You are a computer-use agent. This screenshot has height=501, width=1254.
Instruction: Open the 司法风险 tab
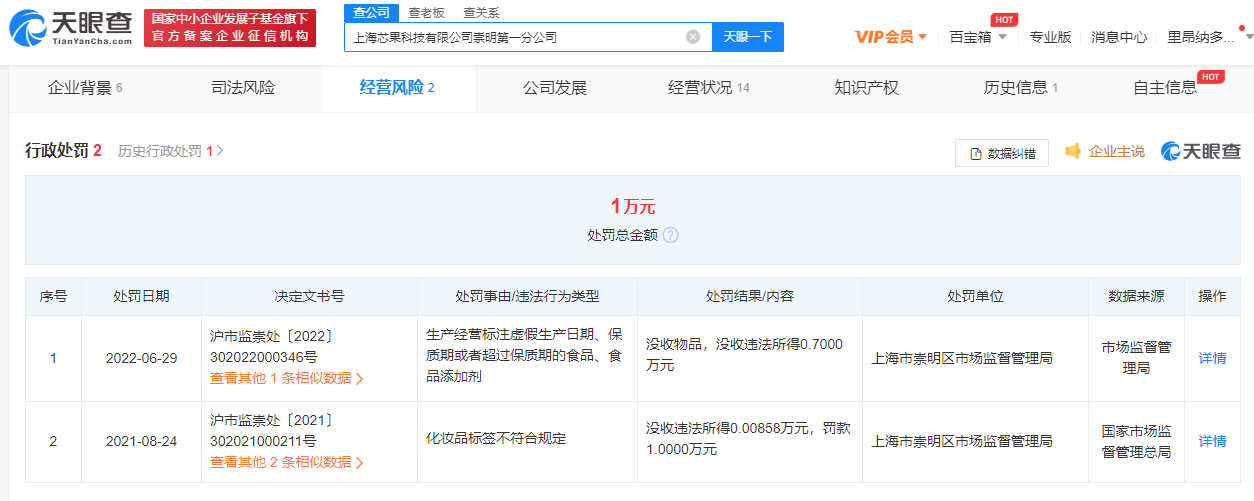(x=242, y=88)
